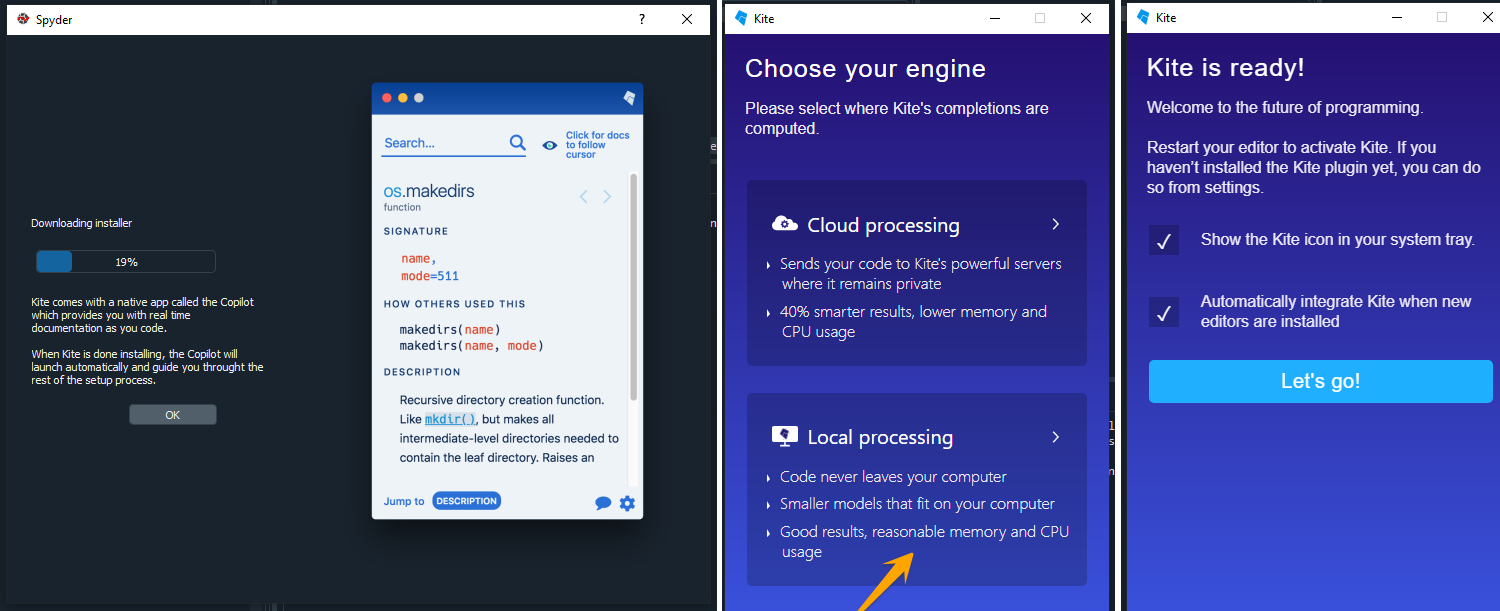
Task: Click the eye icon to follow cursor
Action: pos(549,145)
